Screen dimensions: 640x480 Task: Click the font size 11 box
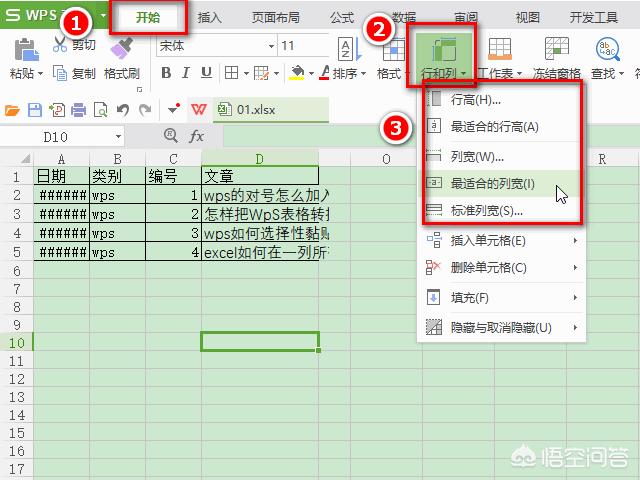[304, 46]
